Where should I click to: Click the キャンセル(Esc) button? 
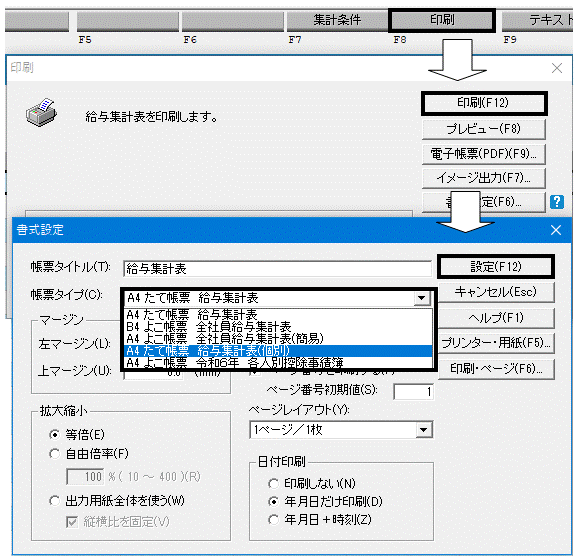point(496,292)
